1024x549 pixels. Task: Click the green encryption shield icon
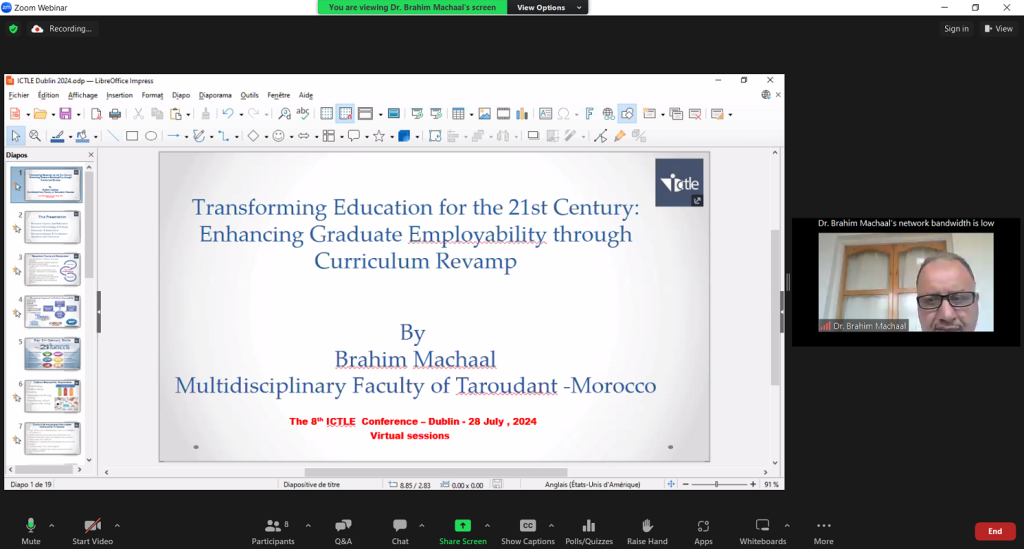[13, 29]
